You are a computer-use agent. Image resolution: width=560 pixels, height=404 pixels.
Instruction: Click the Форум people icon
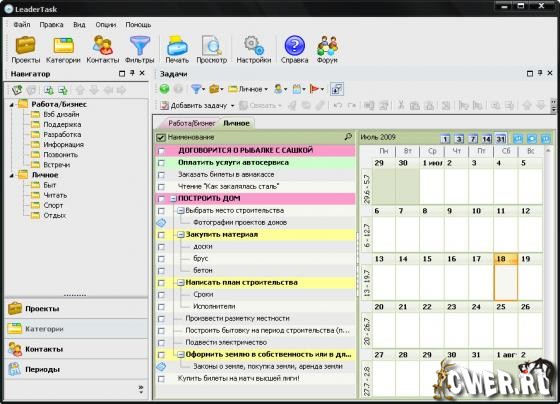(x=327, y=50)
